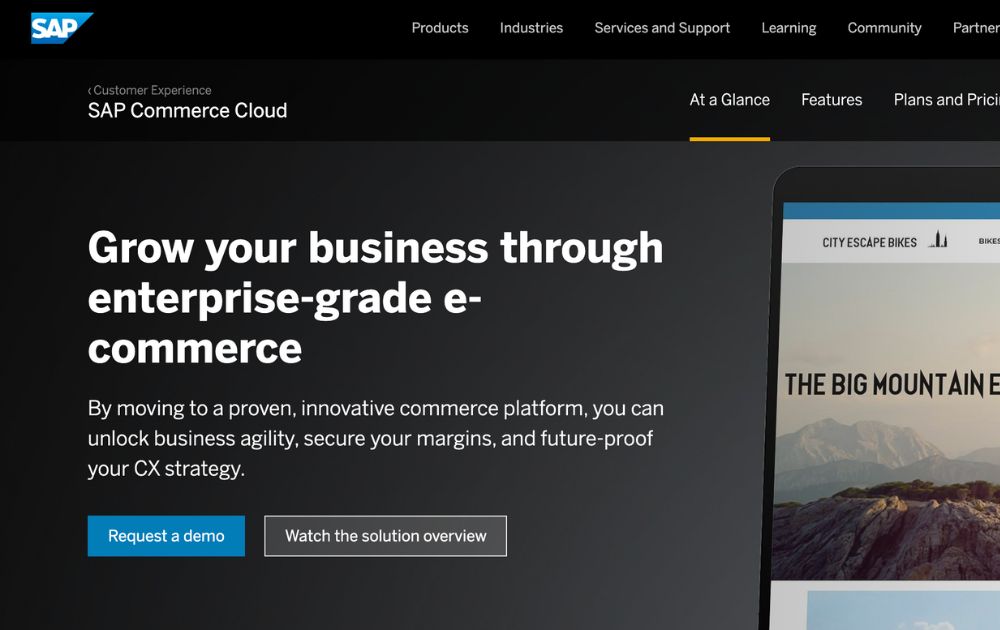Click the Grow your business headline
The height and width of the screenshot is (630, 1000).
376,298
